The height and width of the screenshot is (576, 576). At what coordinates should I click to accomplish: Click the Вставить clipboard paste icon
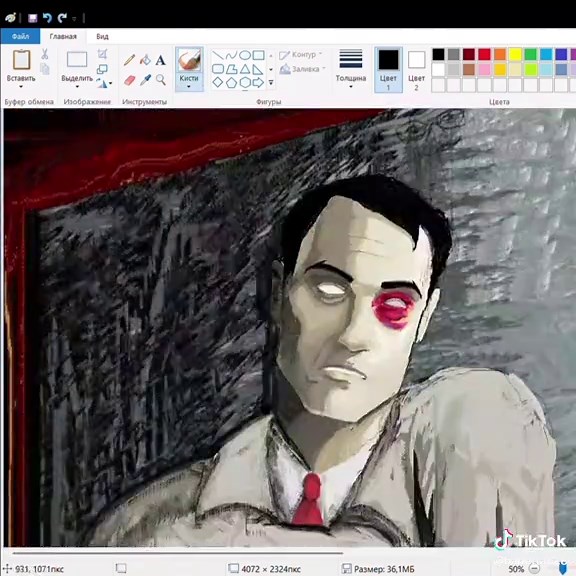tap(21, 60)
